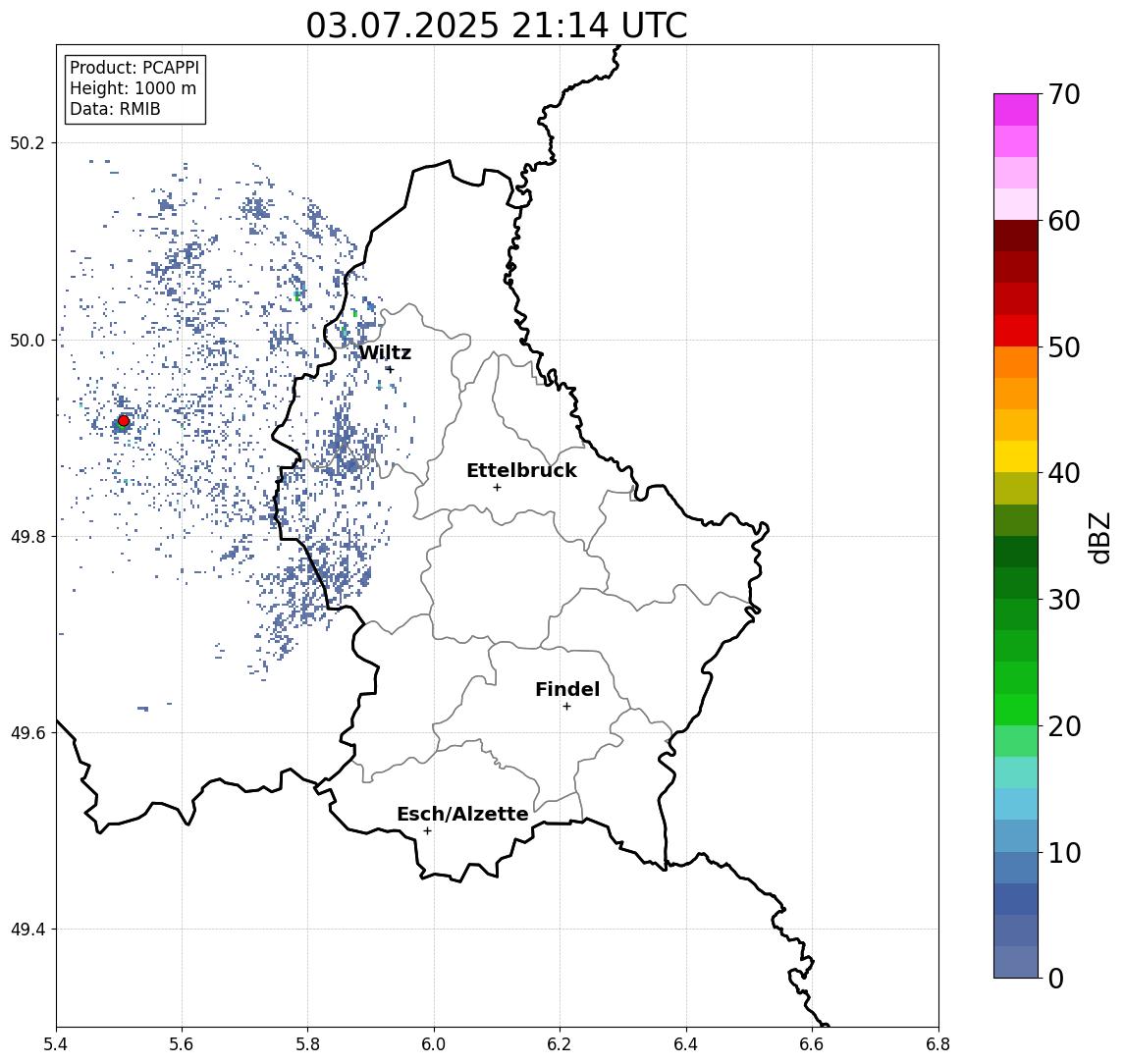The width and height of the screenshot is (1124, 1064).
Task: Click the latitude tick label 50.0
Action: (x=27, y=340)
